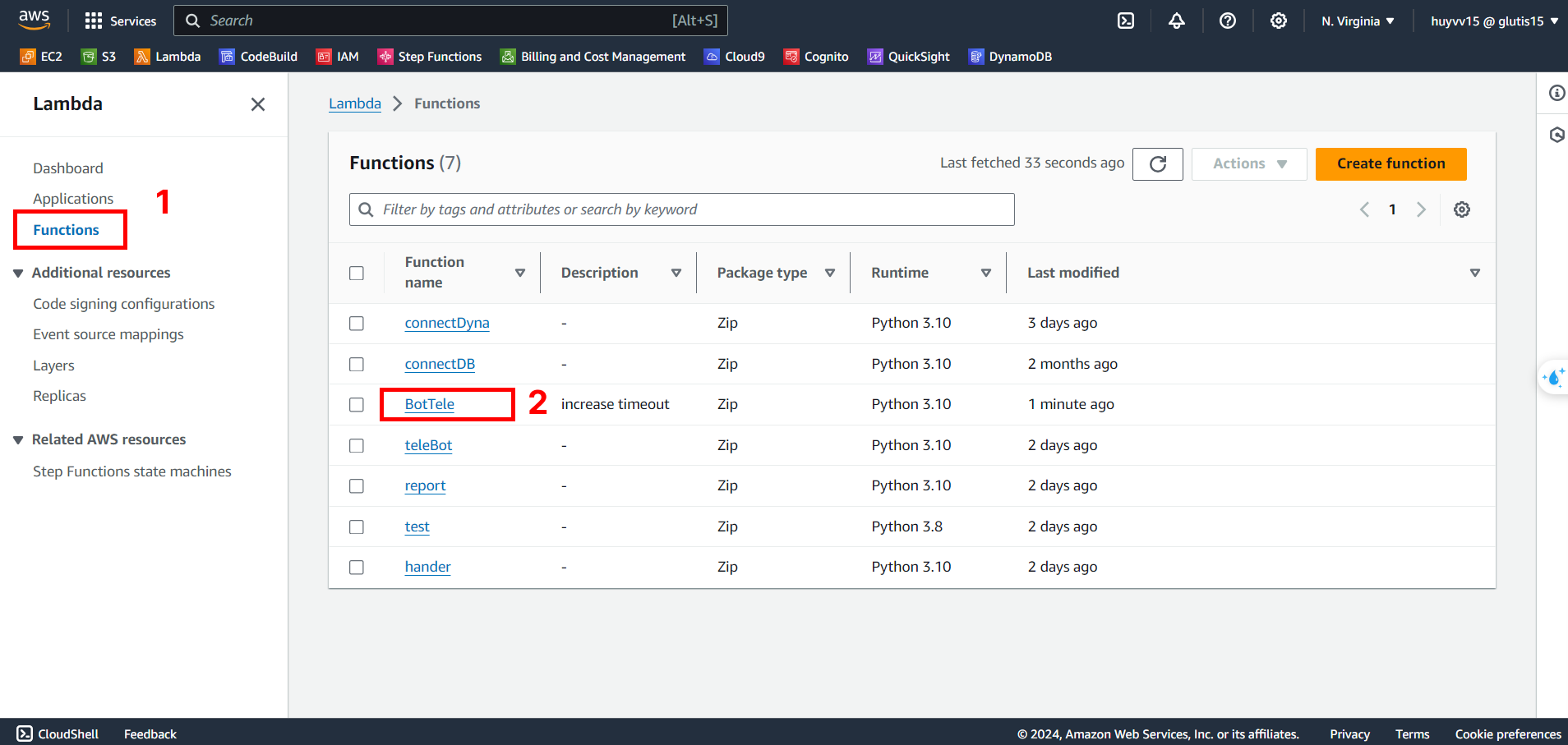Collapse the Related AWS resources section
The height and width of the screenshot is (745, 1568).
click(18, 440)
